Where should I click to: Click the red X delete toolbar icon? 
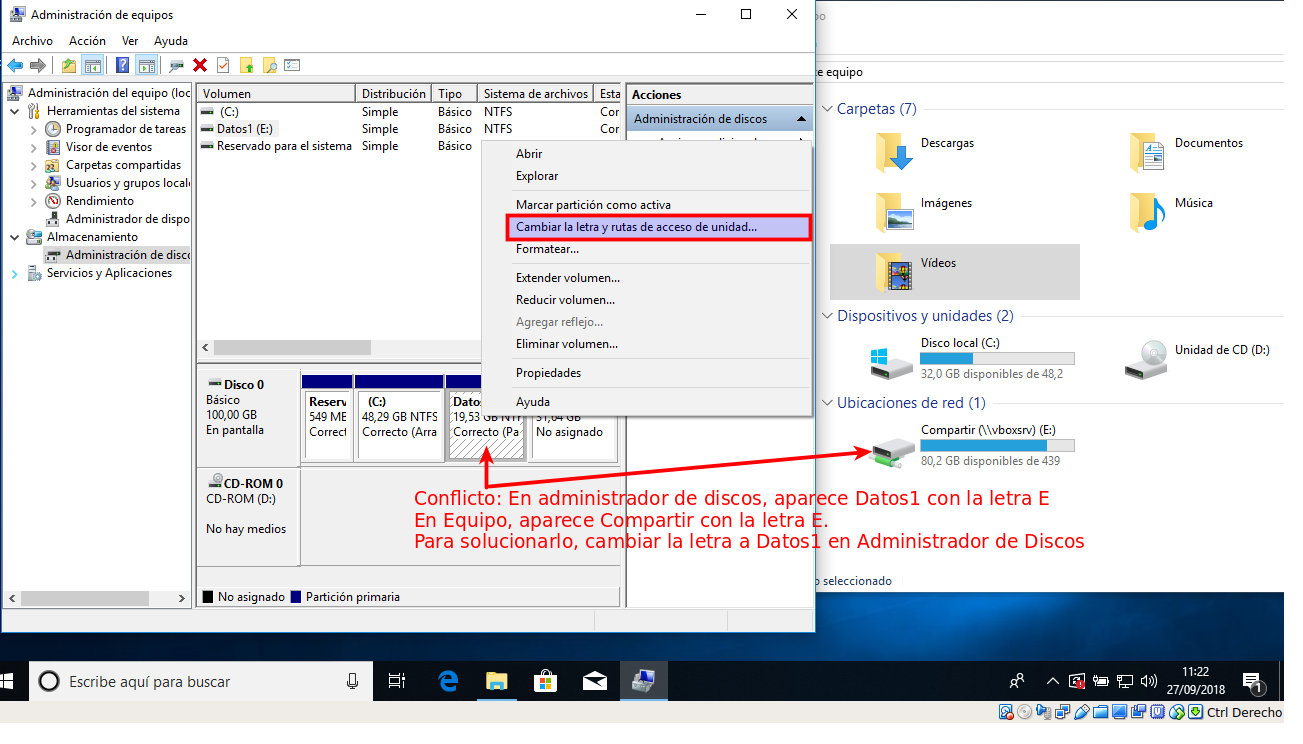pos(200,65)
